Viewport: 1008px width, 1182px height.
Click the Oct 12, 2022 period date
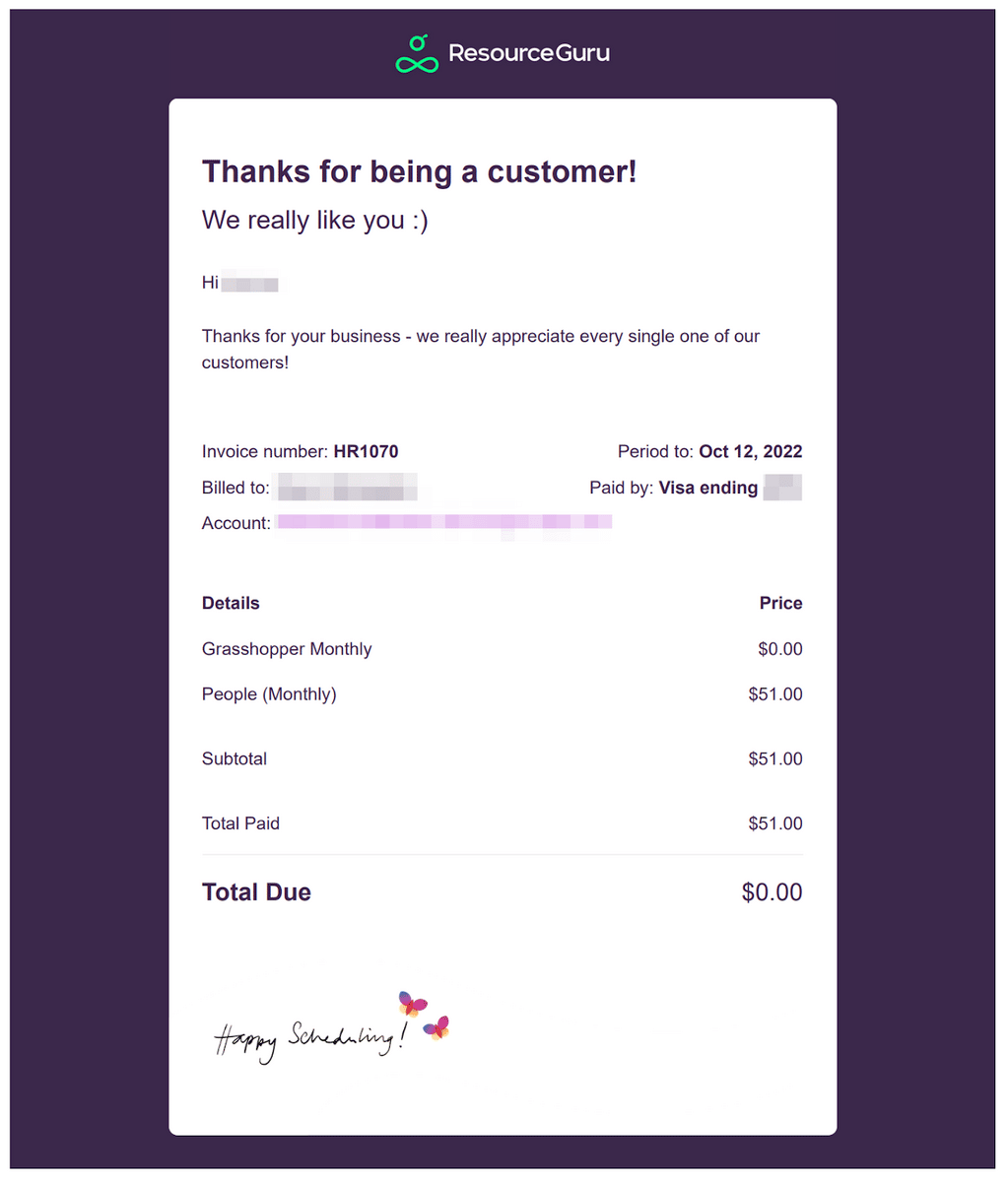coord(750,452)
